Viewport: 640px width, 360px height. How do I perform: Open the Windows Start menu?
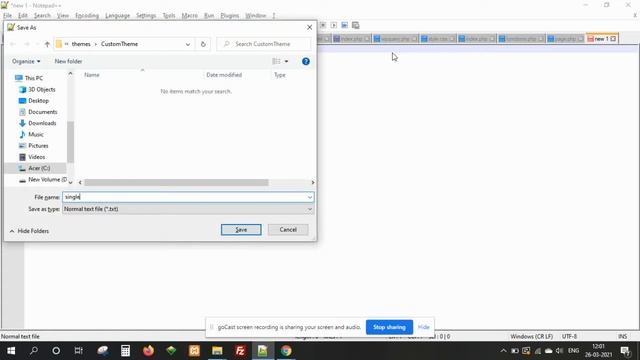[11, 351]
